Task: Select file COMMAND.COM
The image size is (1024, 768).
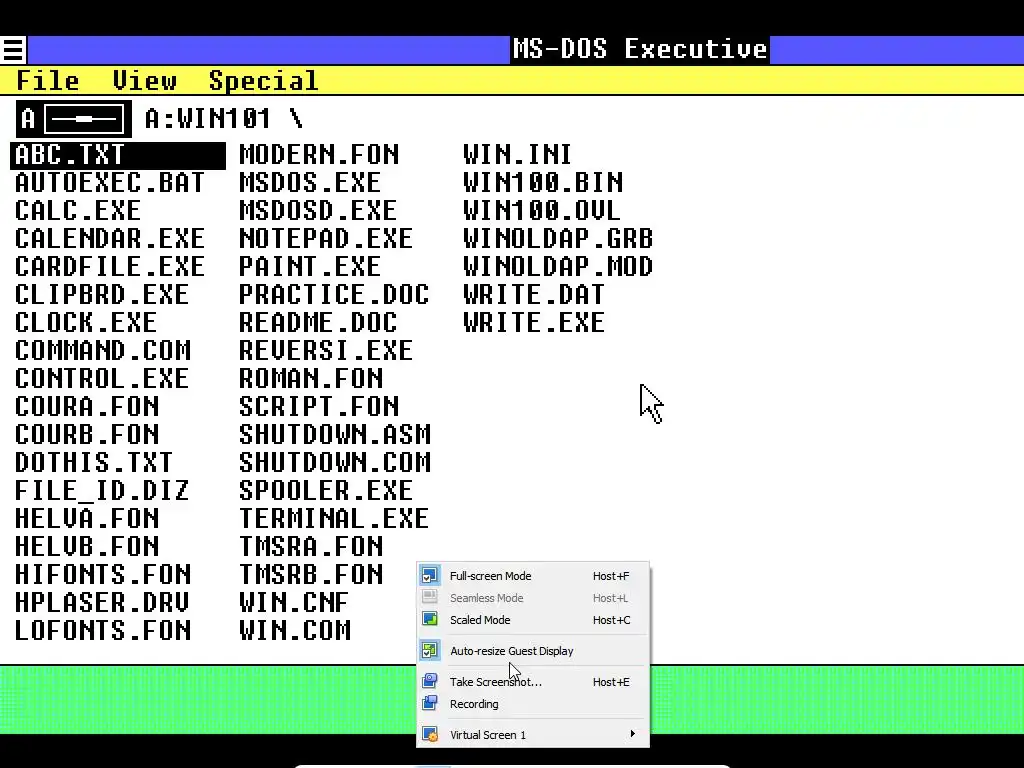Action: coord(103,351)
